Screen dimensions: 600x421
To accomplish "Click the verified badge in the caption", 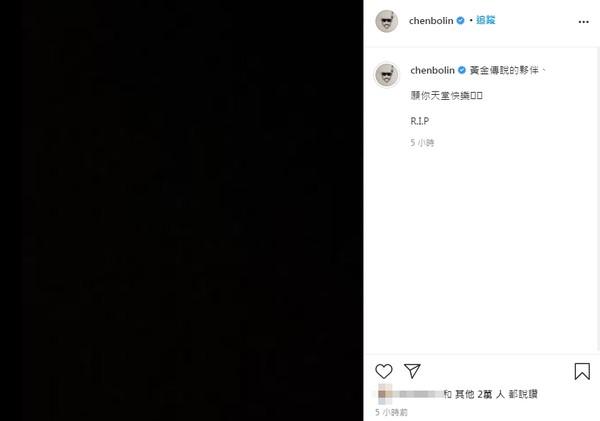I will click(462, 70).
